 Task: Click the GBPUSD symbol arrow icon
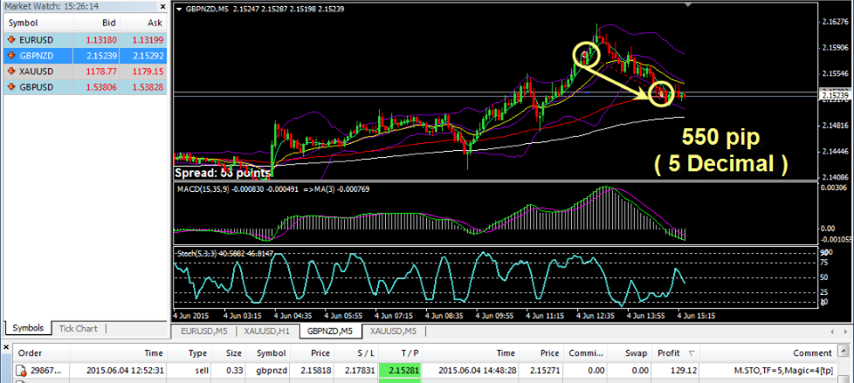(10, 87)
